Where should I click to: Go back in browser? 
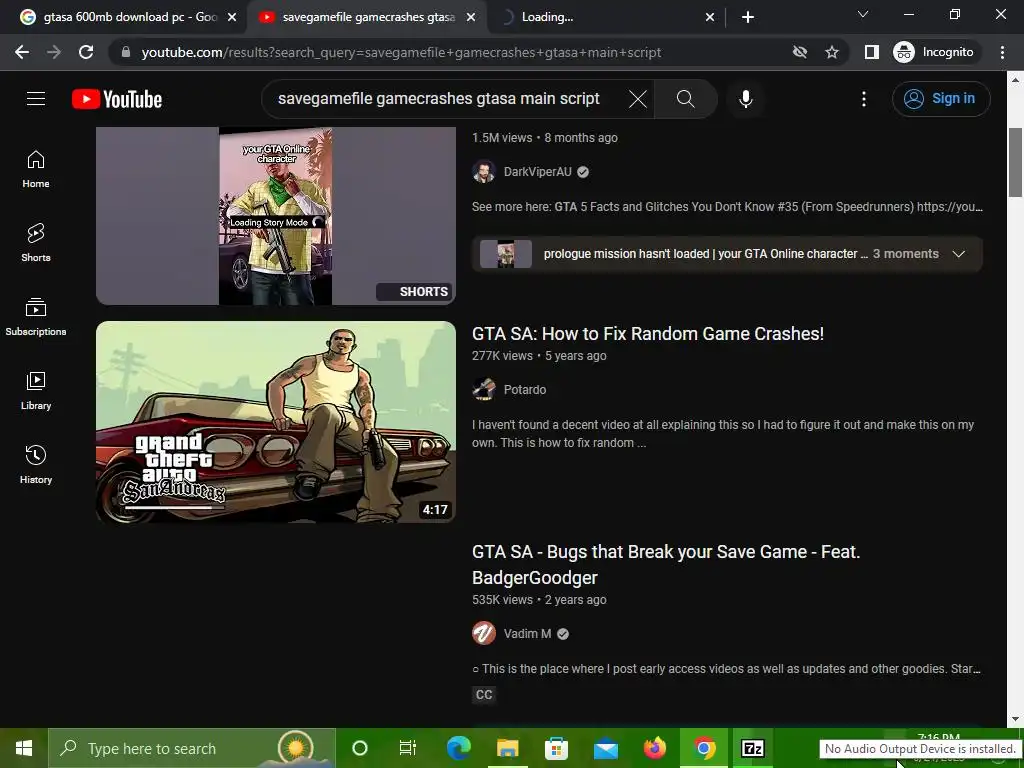(22, 52)
